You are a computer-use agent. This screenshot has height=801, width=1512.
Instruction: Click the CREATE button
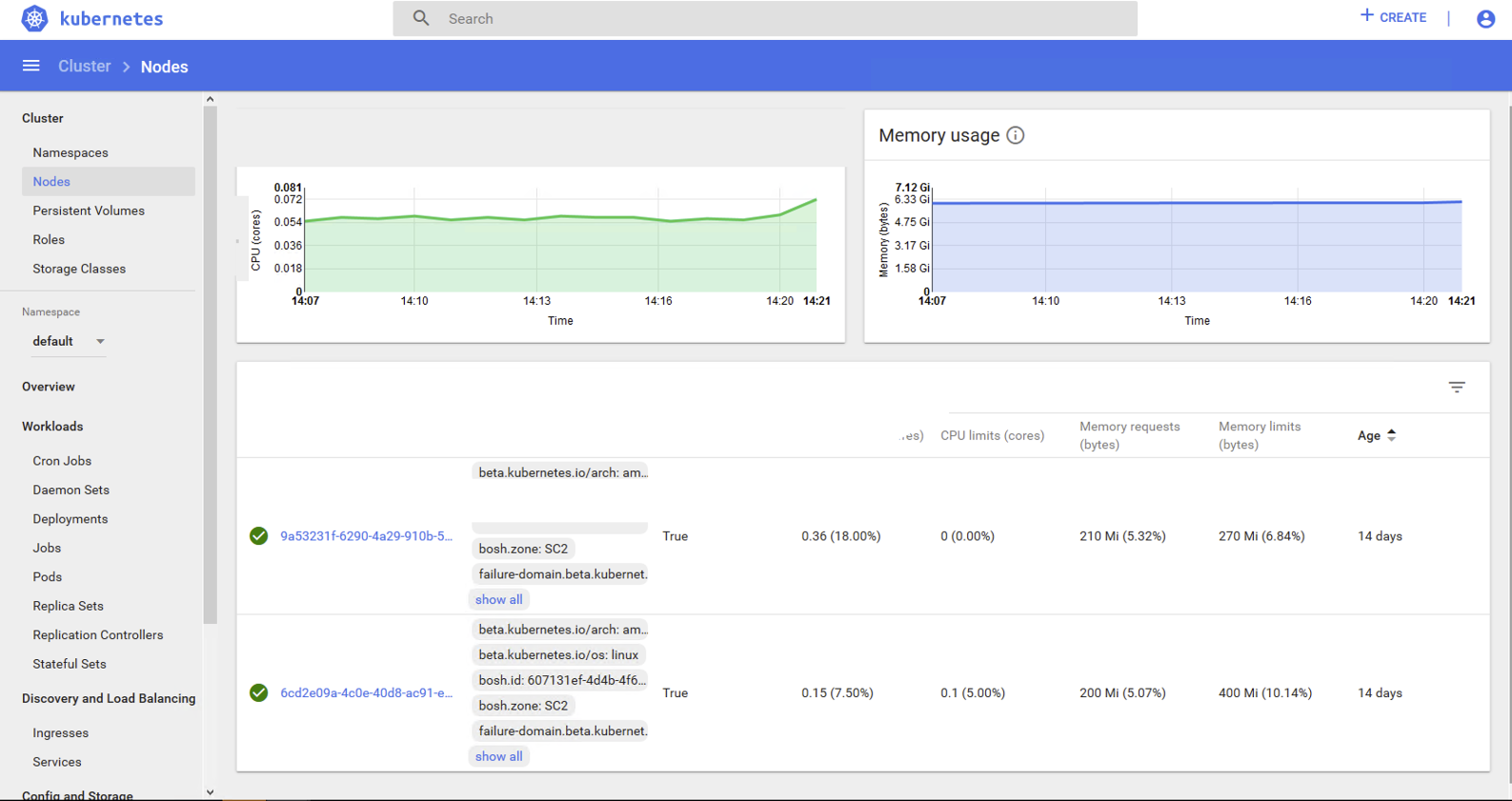[x=1393, y=17]
